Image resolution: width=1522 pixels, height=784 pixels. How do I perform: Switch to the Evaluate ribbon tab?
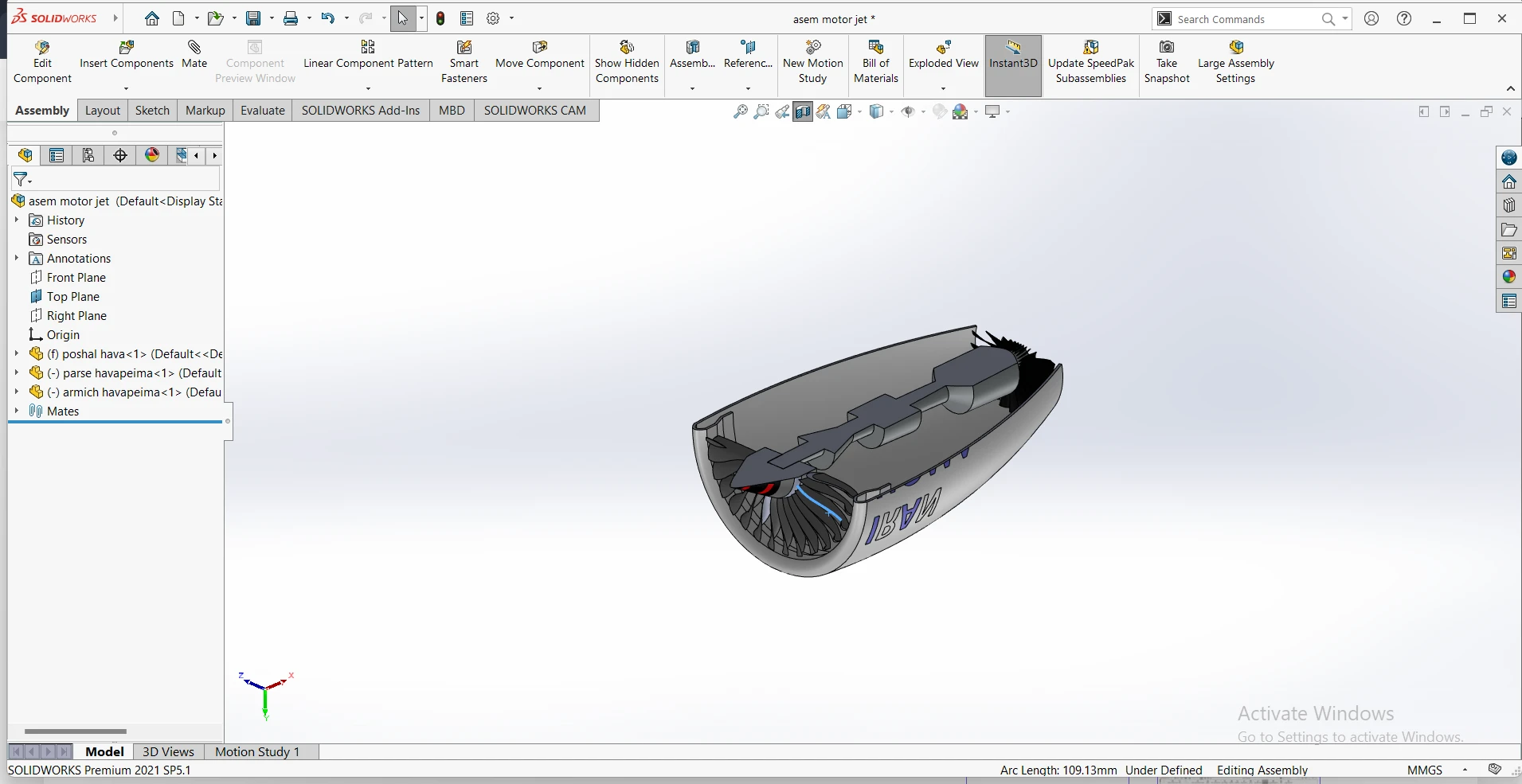[262, 111]
